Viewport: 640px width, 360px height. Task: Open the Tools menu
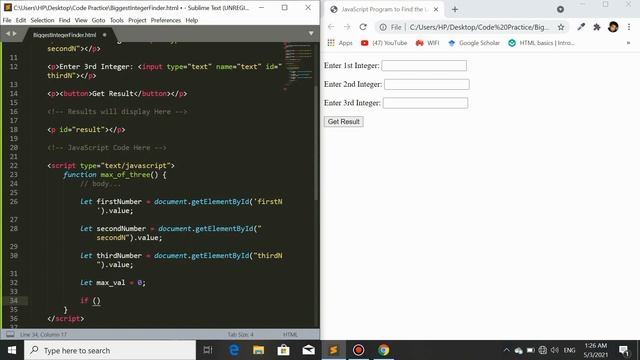(117, 20)
